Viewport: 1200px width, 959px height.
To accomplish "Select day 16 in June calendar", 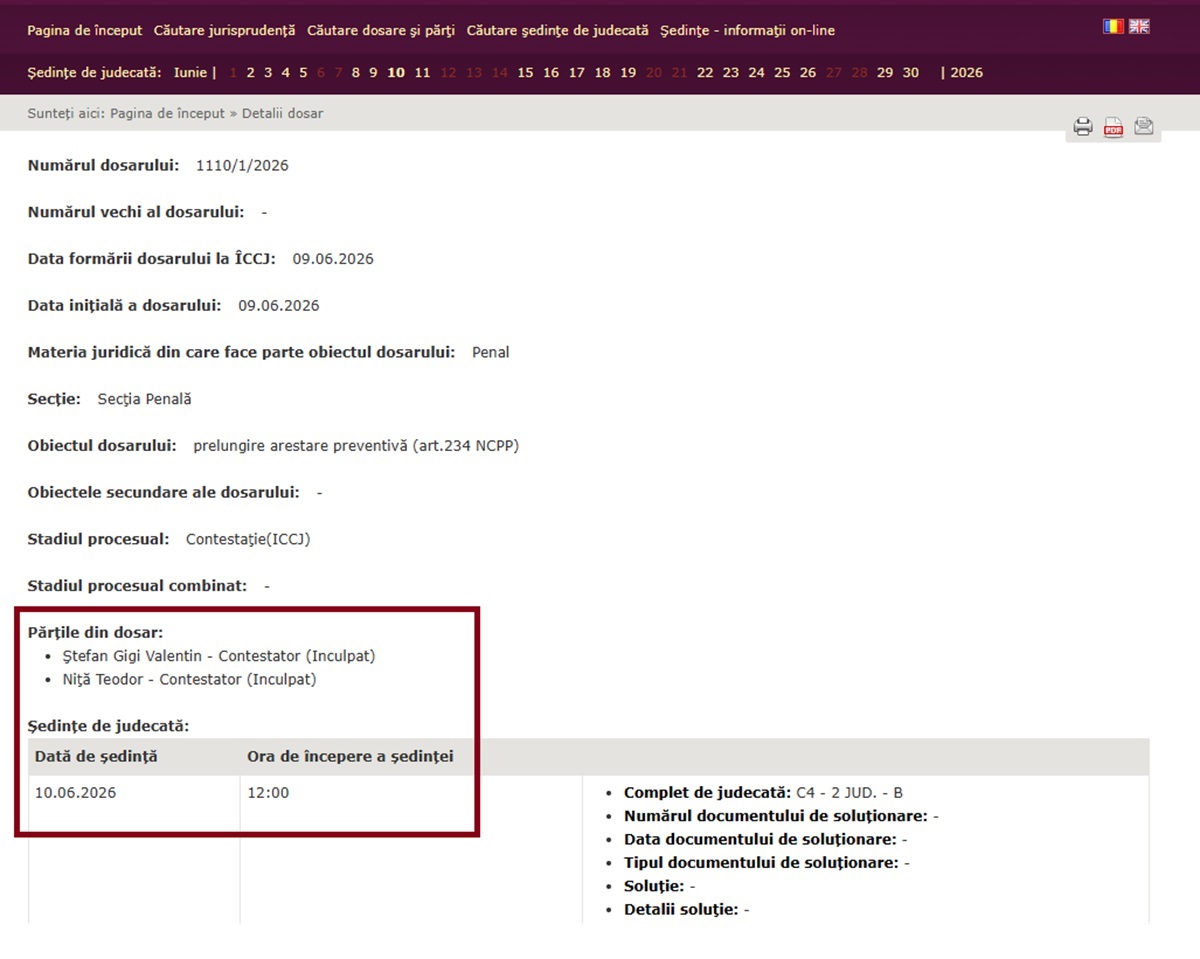I will coord(551,73).
